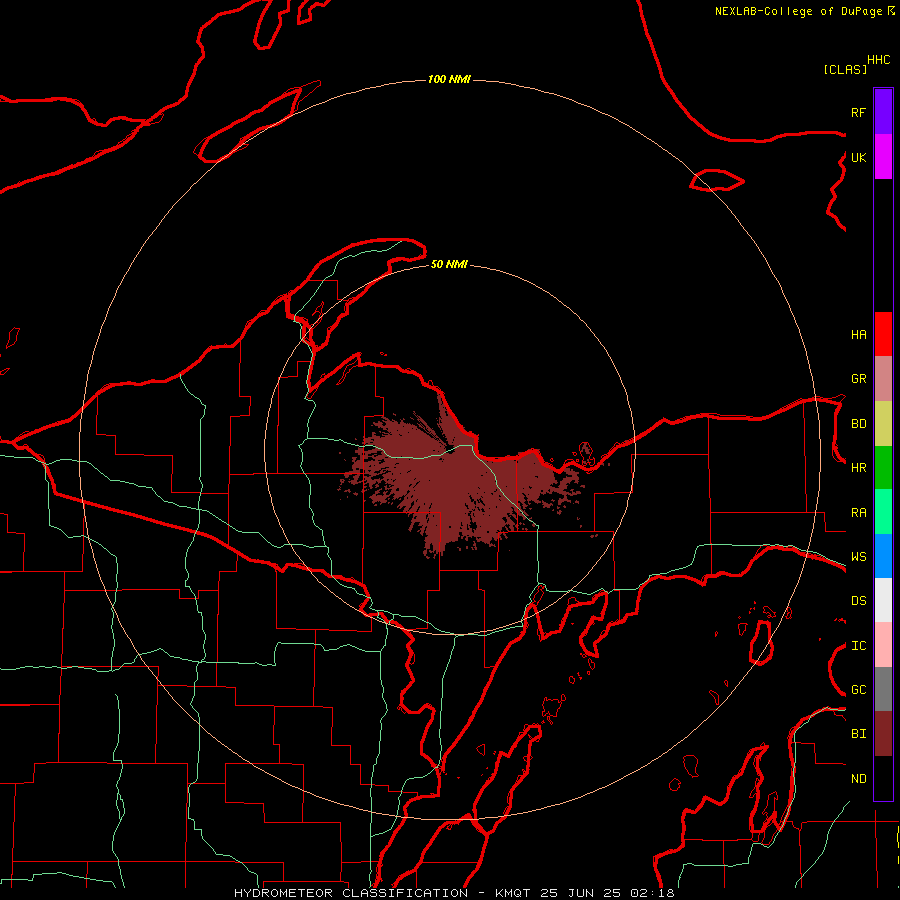Click the BI legend label

(859, 734)
